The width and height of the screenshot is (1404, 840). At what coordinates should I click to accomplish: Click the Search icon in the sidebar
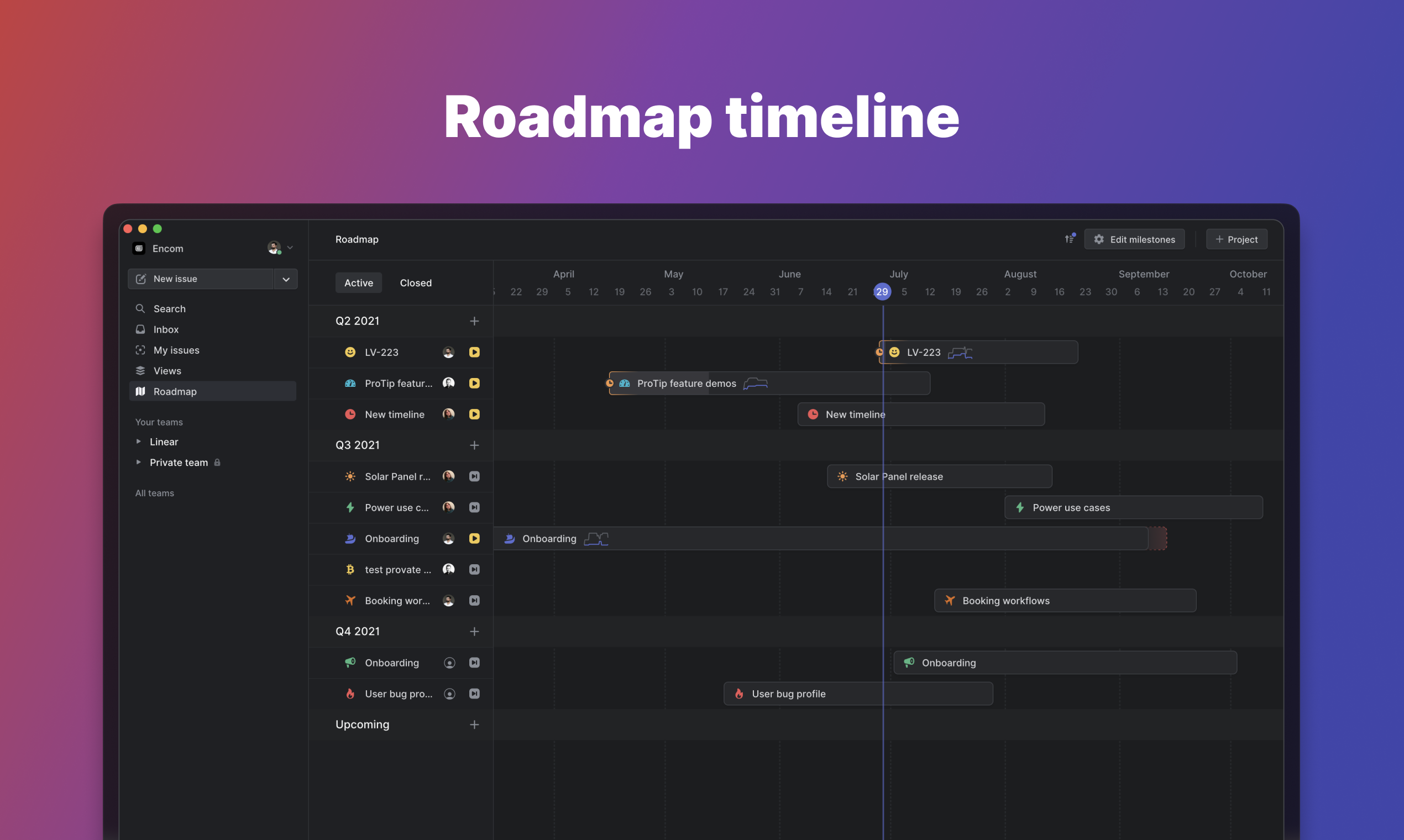[x=140, y=308]
